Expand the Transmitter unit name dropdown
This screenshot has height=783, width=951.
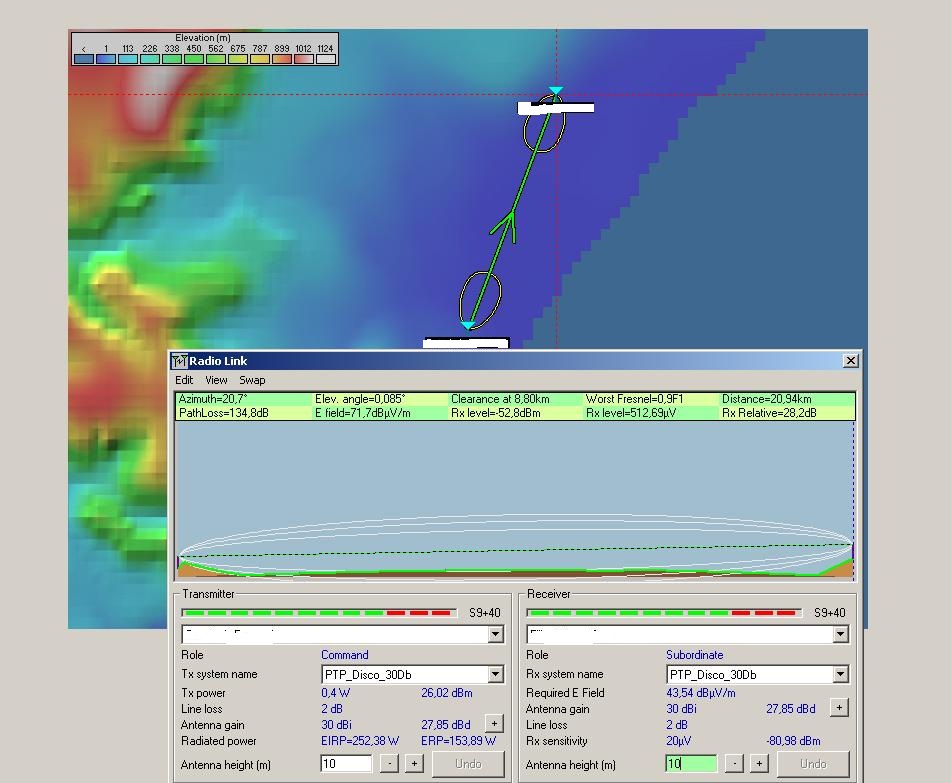[496, 634]
